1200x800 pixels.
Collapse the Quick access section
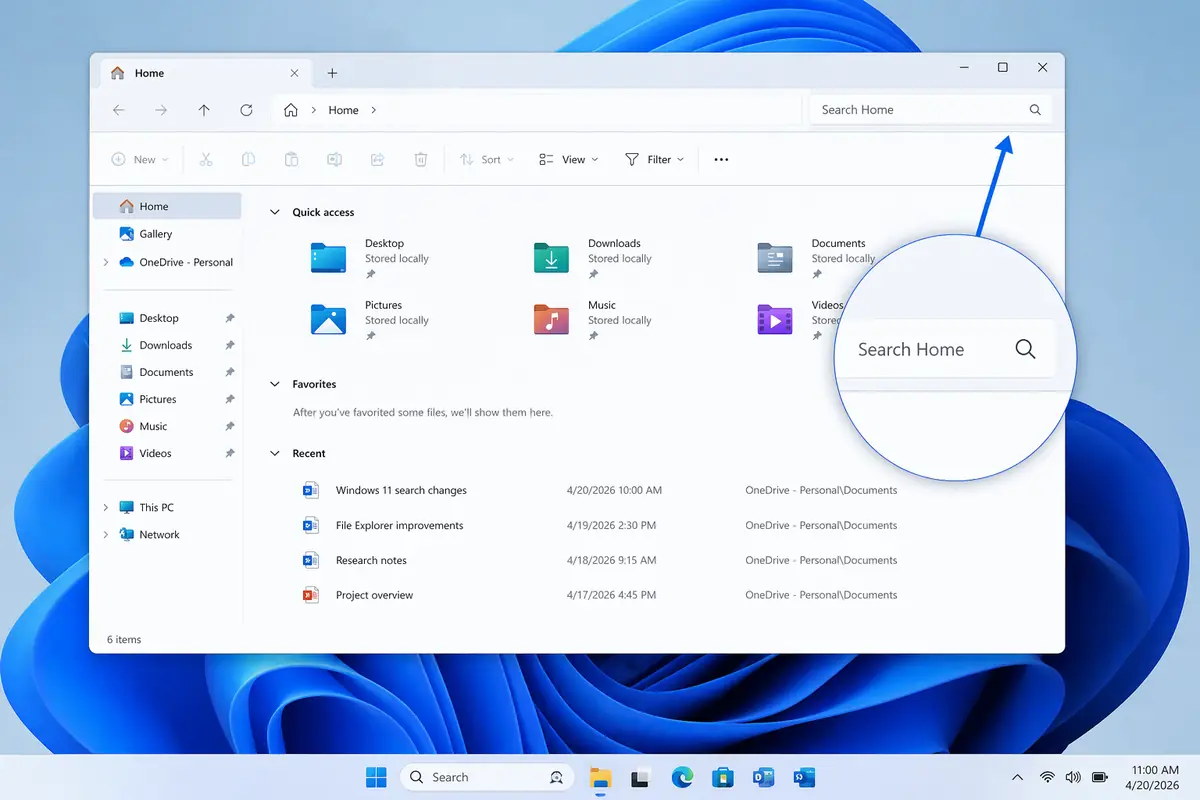(x=275, y=212)
